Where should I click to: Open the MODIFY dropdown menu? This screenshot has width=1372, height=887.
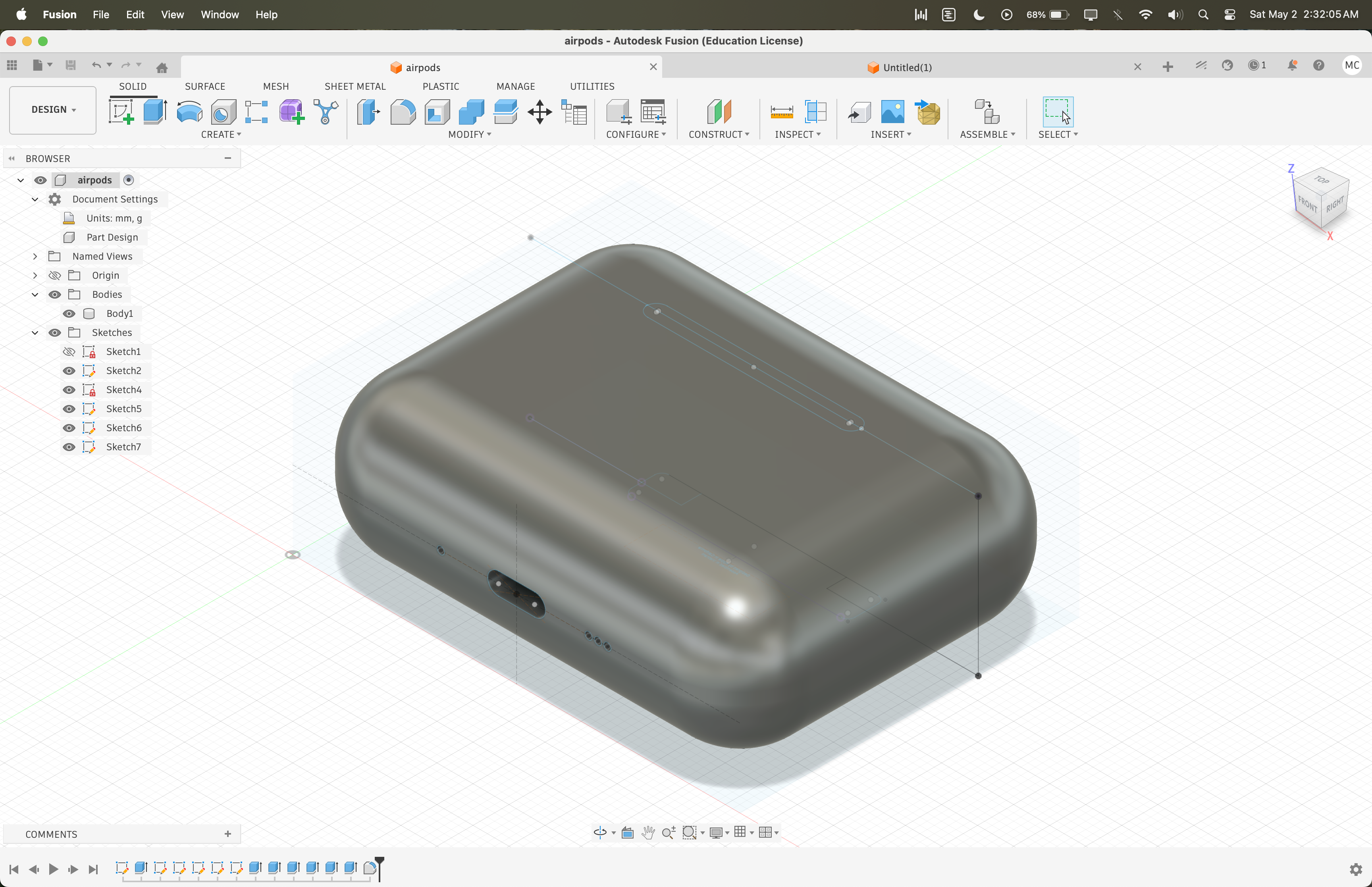click(470, 134)
